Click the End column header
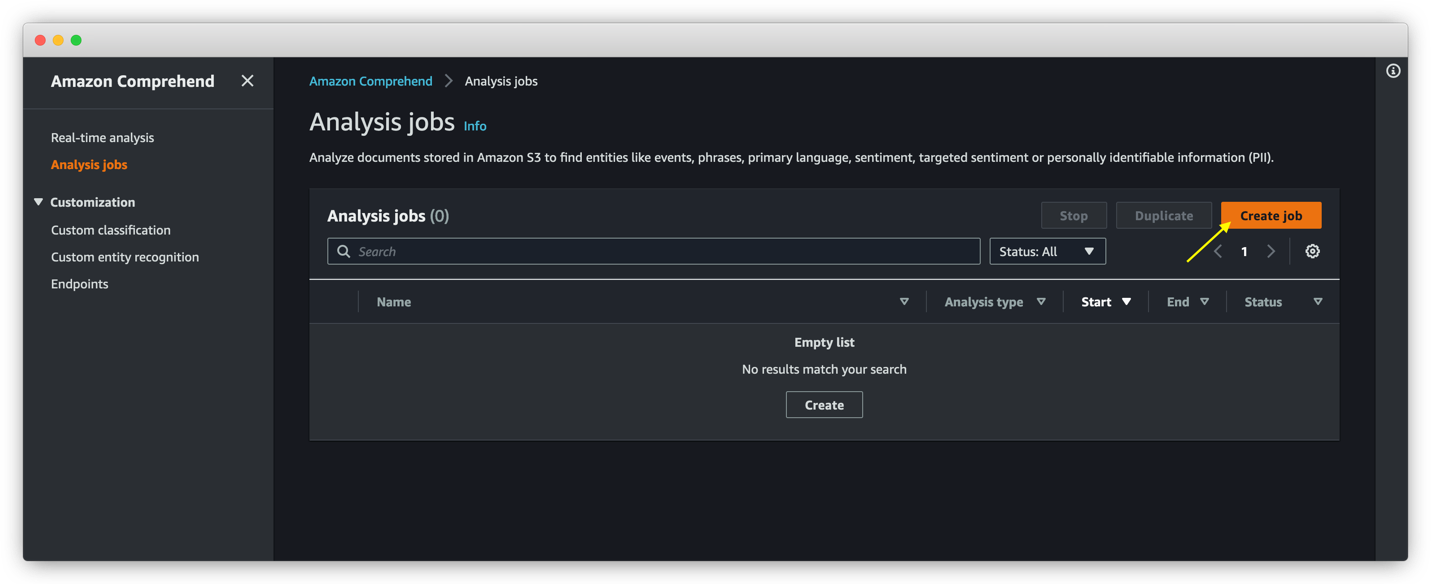Viewport: 1431px width, 584px height. (1178, 302)
